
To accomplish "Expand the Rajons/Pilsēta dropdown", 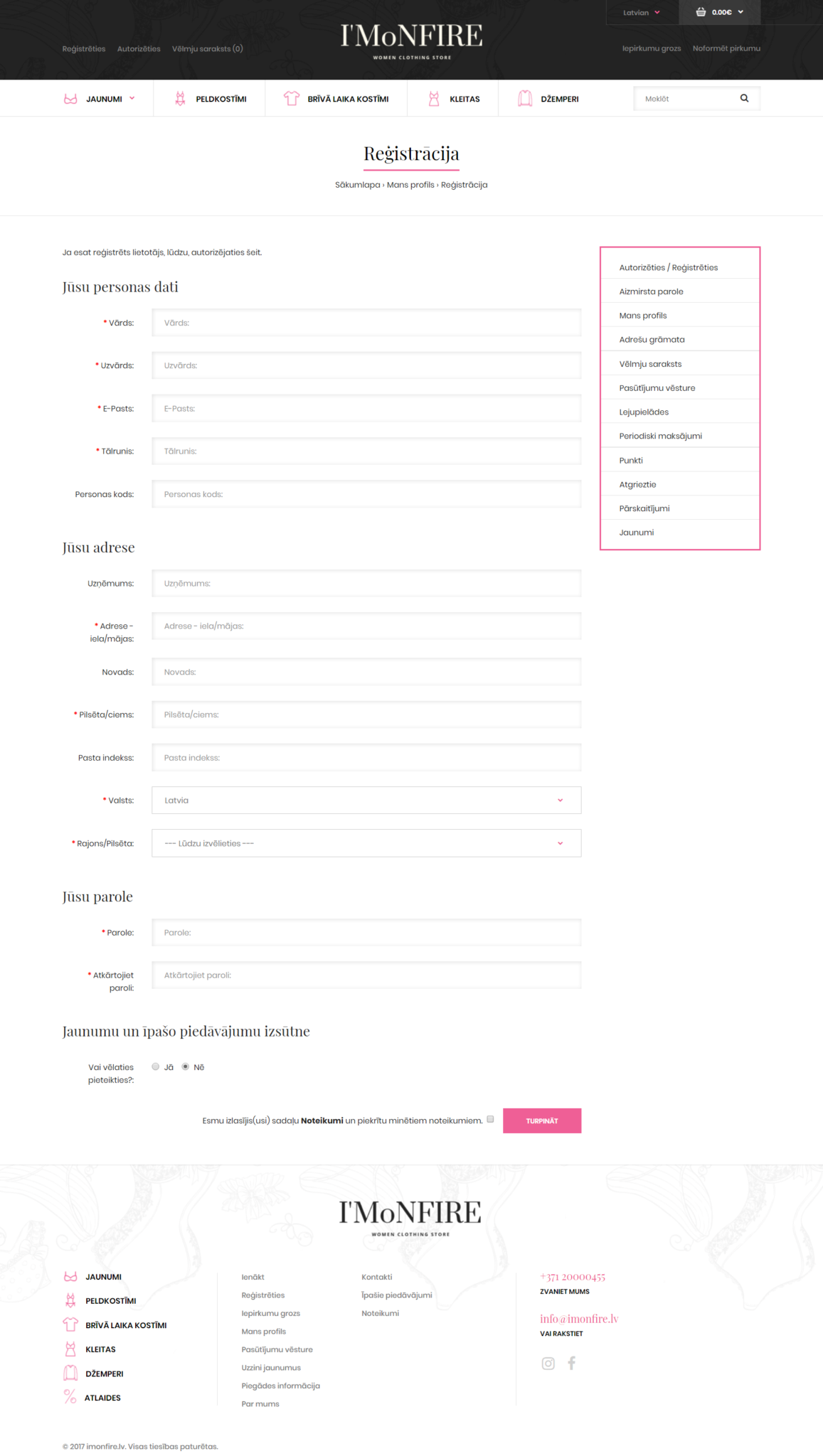I will click(x=366, y=843).
